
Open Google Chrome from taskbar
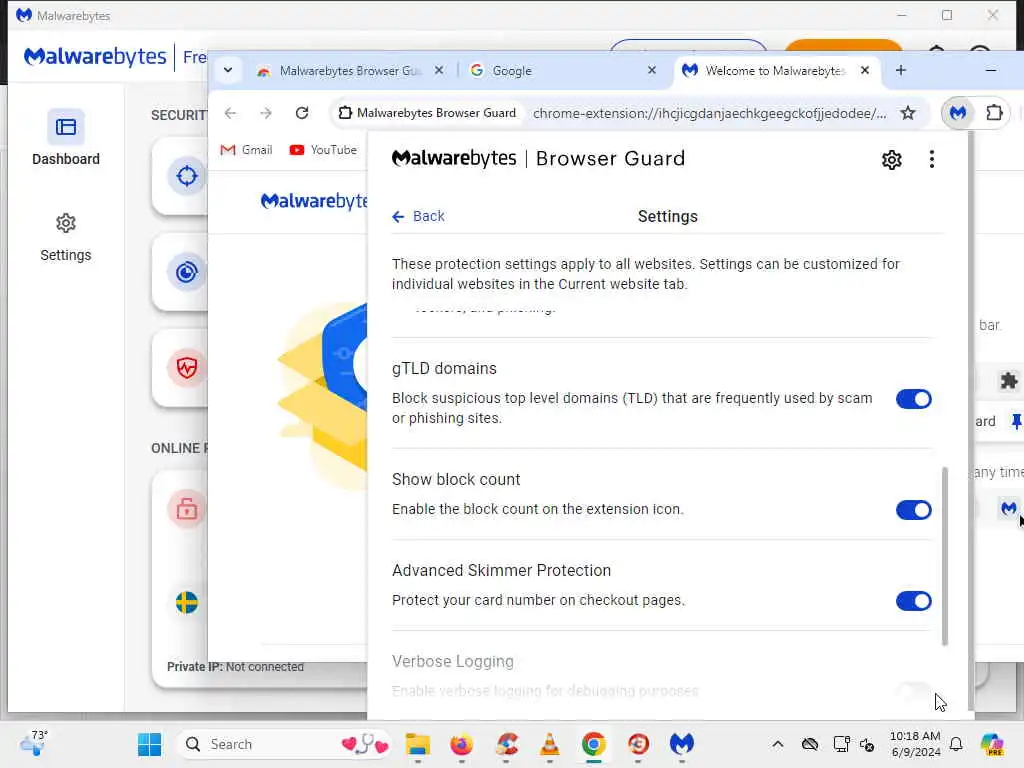[x=593, y=744]
